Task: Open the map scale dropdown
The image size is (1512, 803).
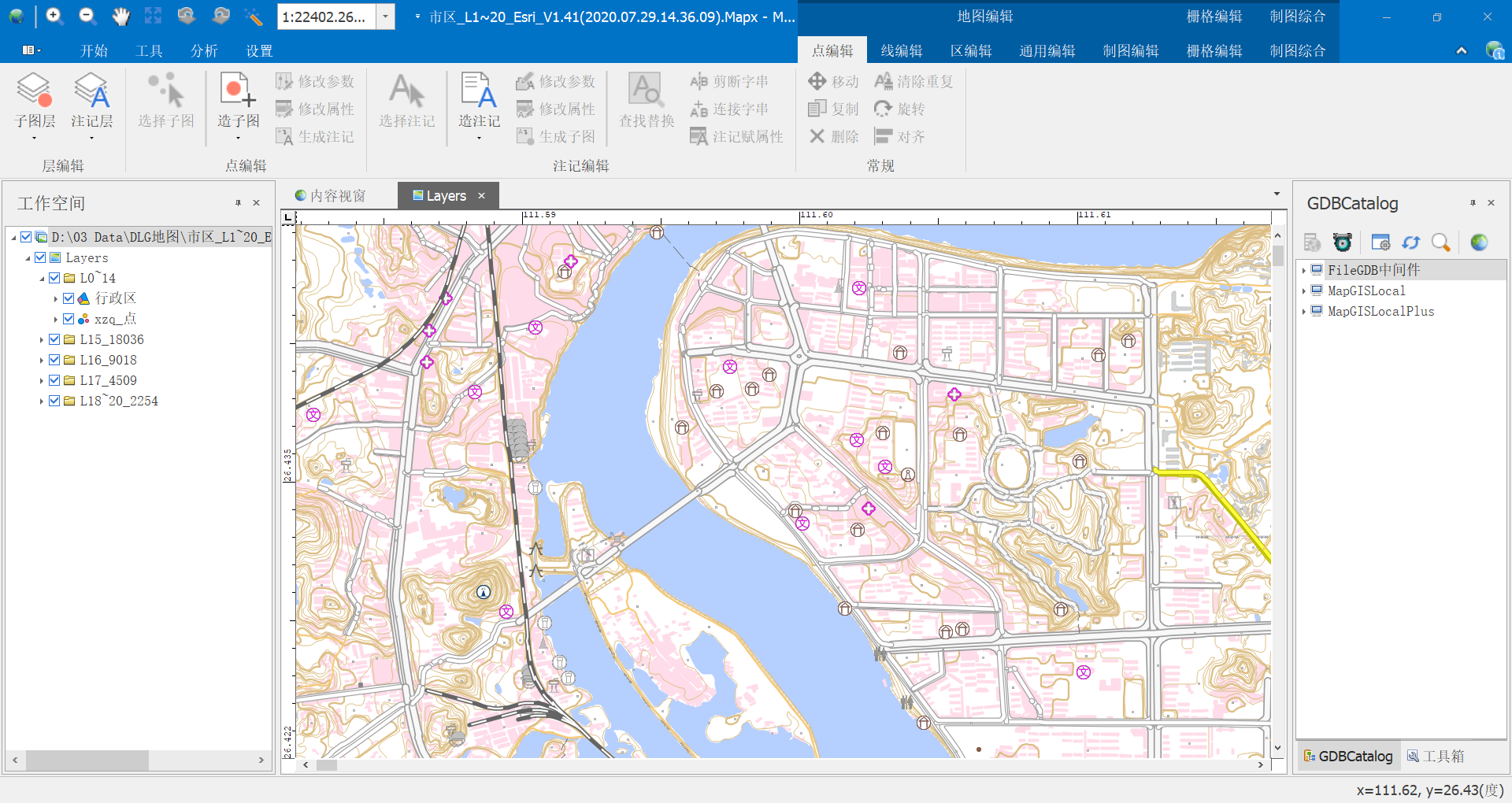Action: (385, 17)
